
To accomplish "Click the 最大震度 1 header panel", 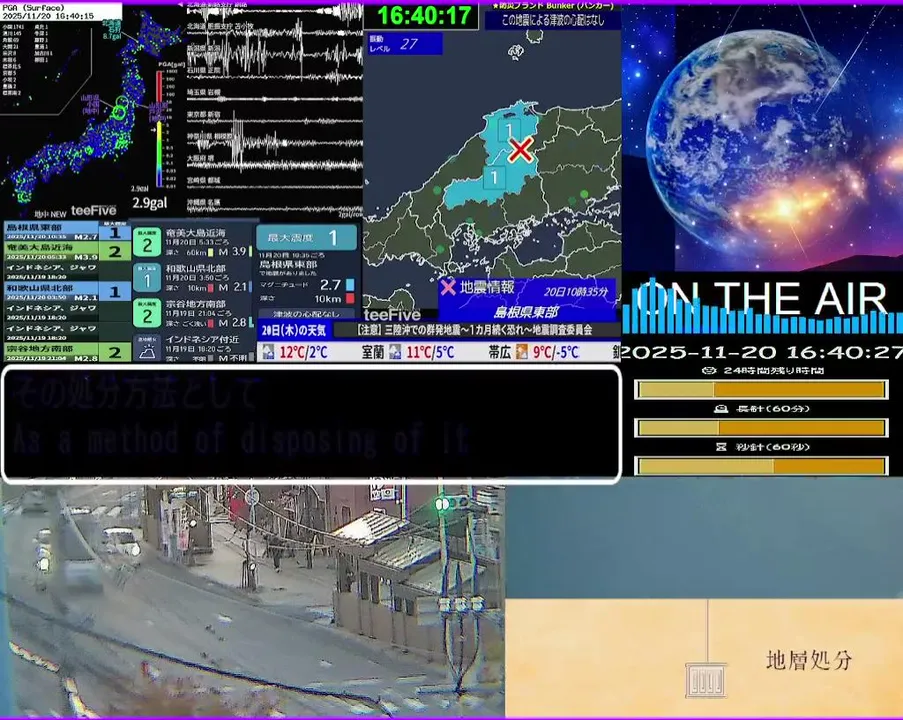I will (307, 237).
